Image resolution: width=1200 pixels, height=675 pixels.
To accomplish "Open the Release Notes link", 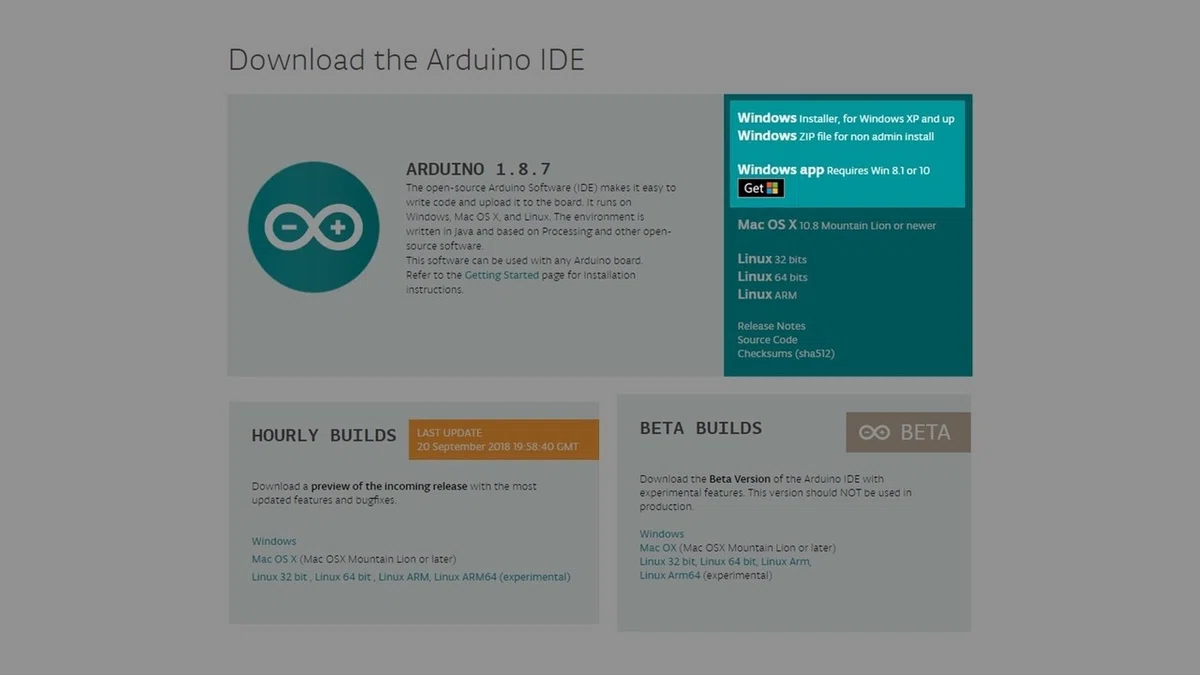I will pos(771,326).
